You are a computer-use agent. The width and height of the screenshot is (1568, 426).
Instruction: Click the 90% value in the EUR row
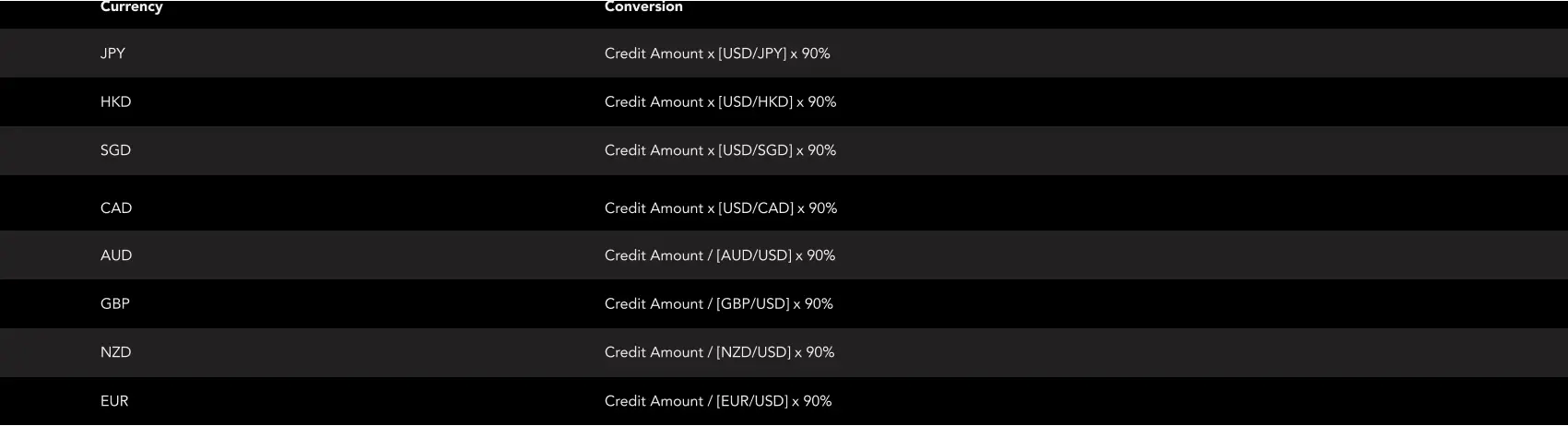(x=818, y=401)
